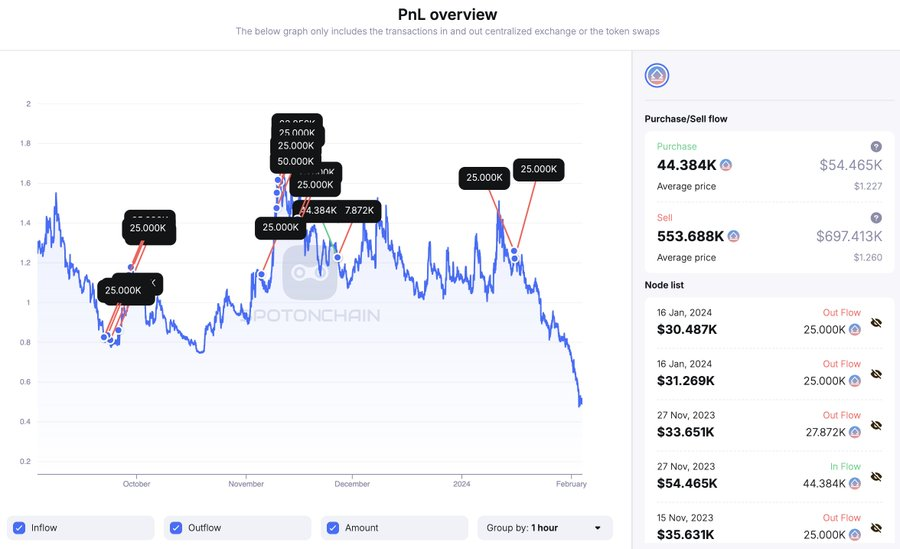Hide the $33.651K 27 Nov node
This screenshot has width=900, height=549.
876,426
